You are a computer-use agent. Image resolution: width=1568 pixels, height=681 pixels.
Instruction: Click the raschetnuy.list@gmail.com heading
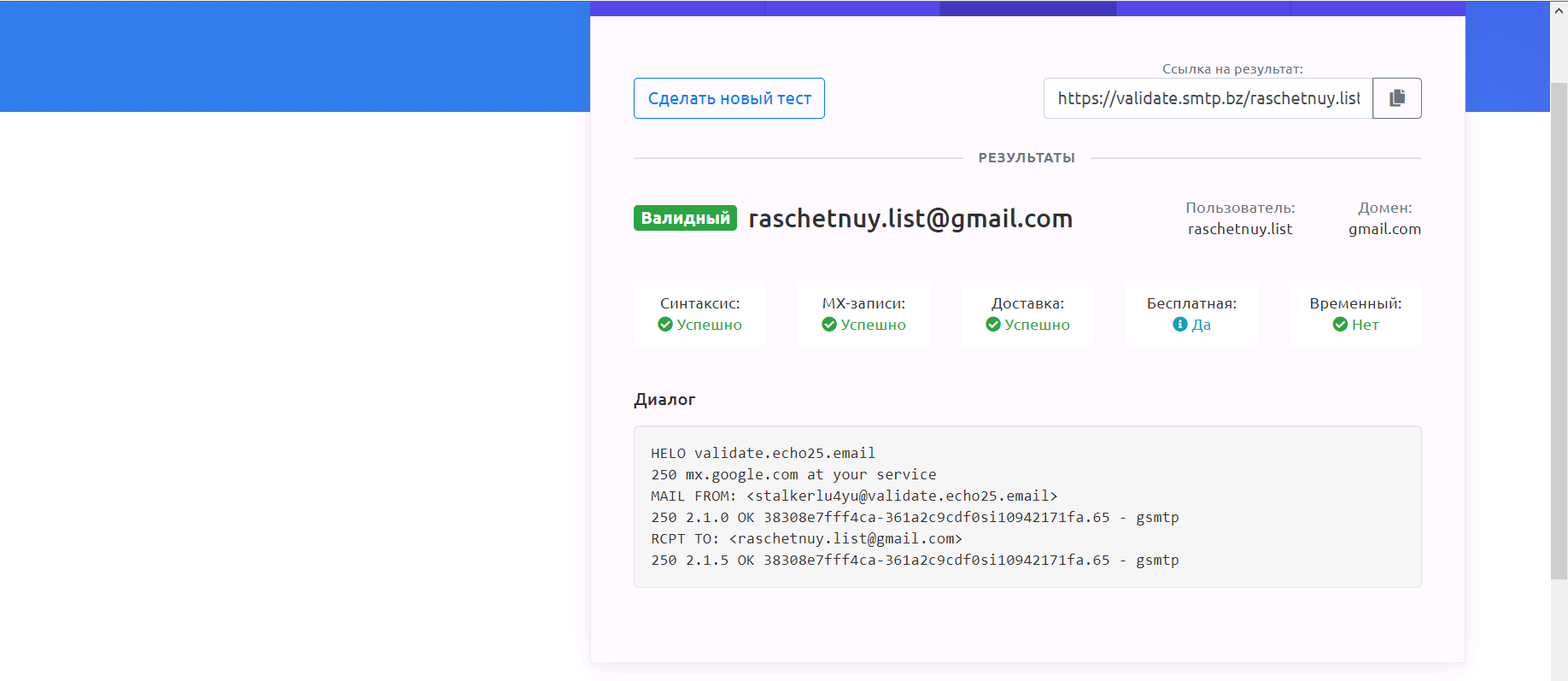[910, 219]
